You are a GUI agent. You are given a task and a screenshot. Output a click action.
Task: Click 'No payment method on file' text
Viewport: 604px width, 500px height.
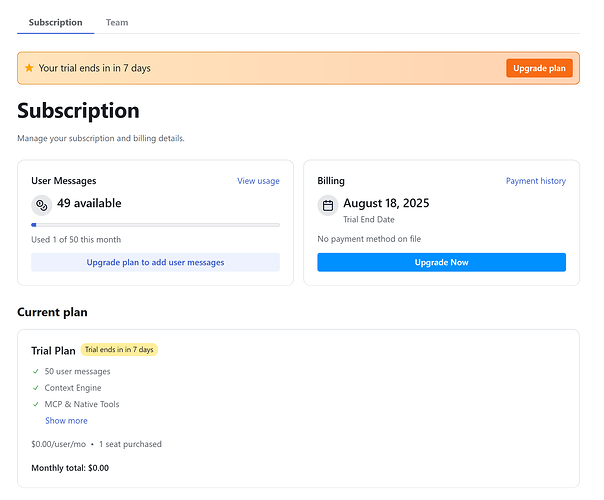tap(369, 239)
